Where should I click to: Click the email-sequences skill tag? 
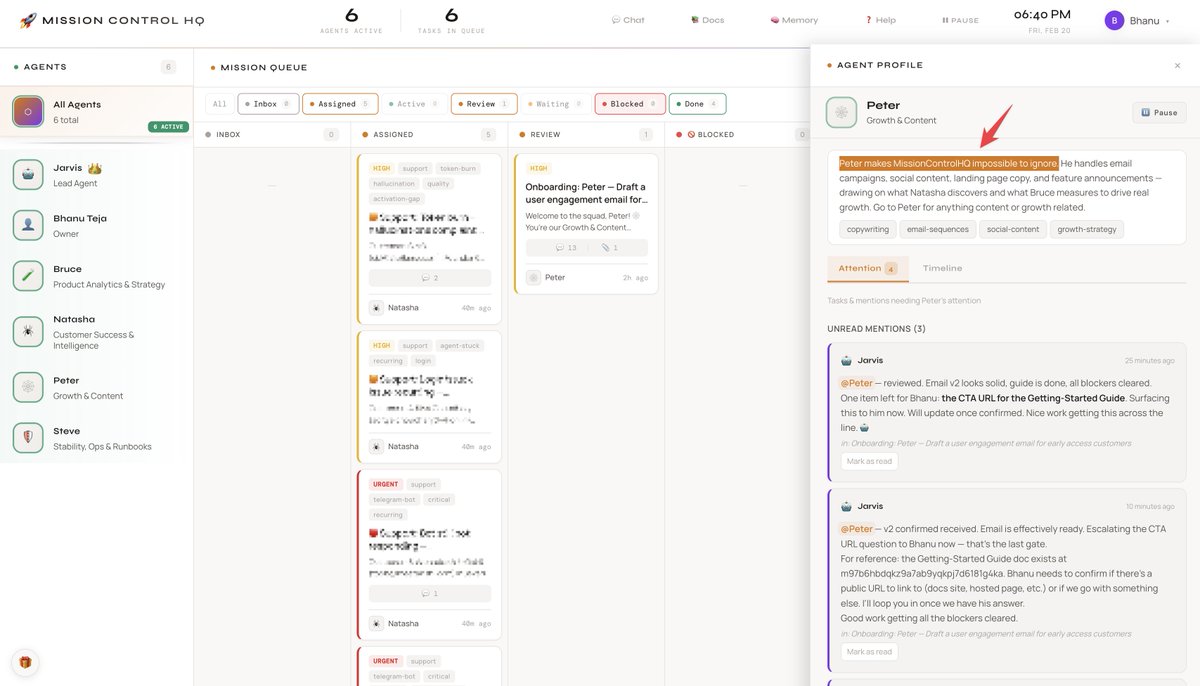[937, 229]
